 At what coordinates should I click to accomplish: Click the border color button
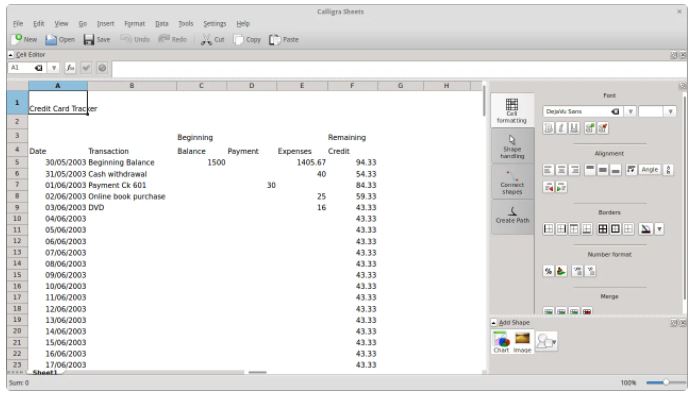click(646, 229)
